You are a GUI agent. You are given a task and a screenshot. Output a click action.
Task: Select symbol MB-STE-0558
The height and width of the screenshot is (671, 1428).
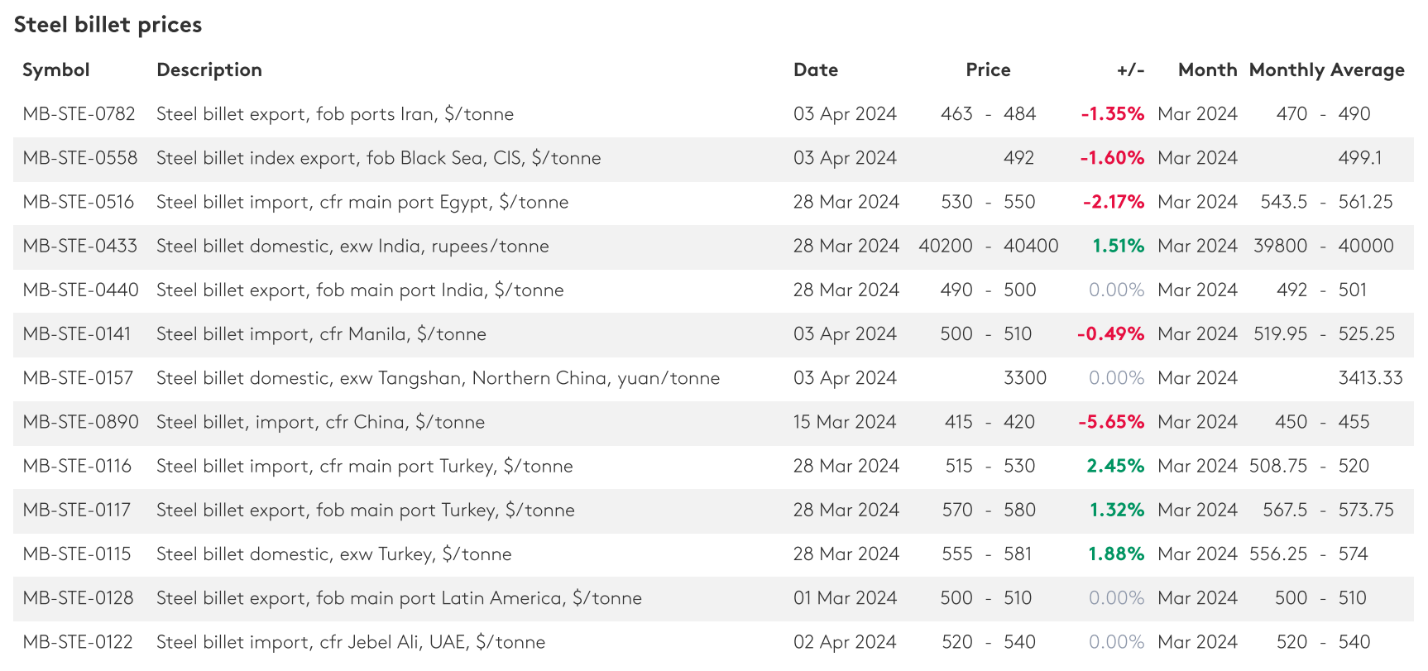pos(80,158)
